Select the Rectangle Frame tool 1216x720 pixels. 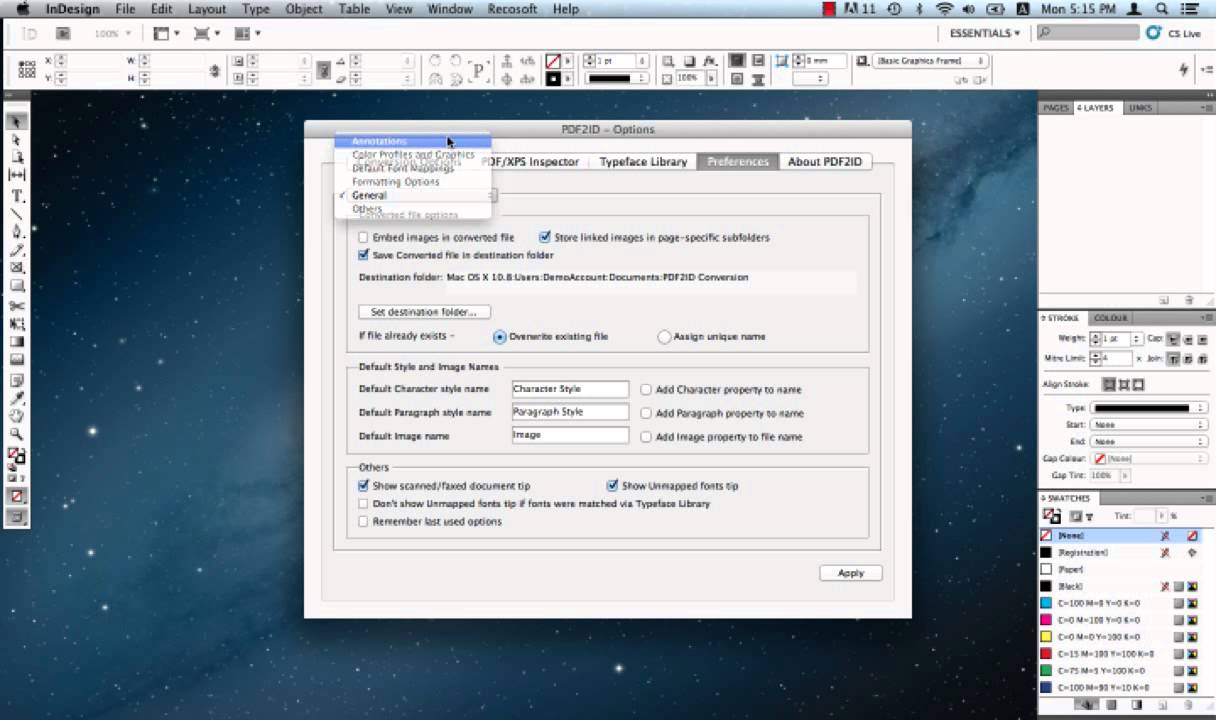16,268
